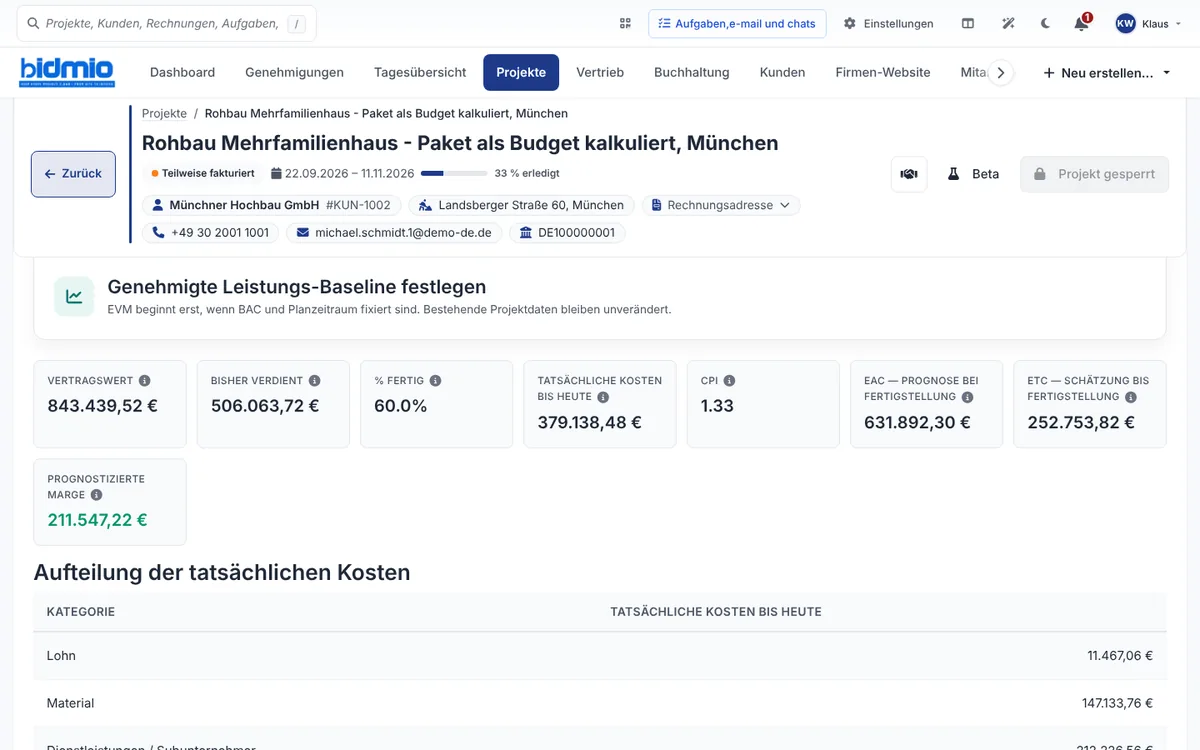Click the handshake icon button
This screenshot has height=750, width=1200.
(909, 174)
